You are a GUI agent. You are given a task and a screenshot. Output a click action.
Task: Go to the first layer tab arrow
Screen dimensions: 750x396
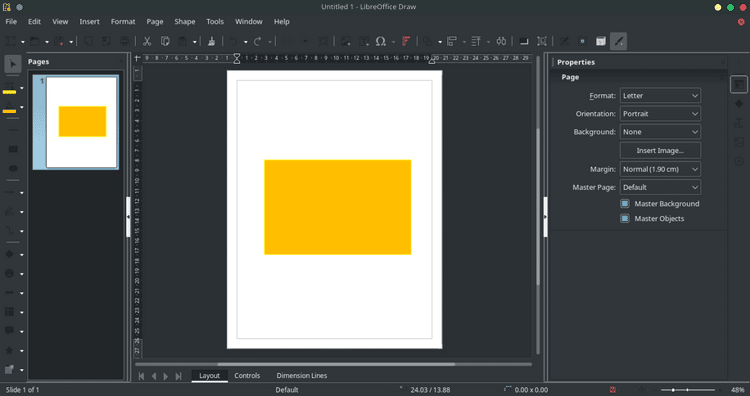click(x=141, y=376)
